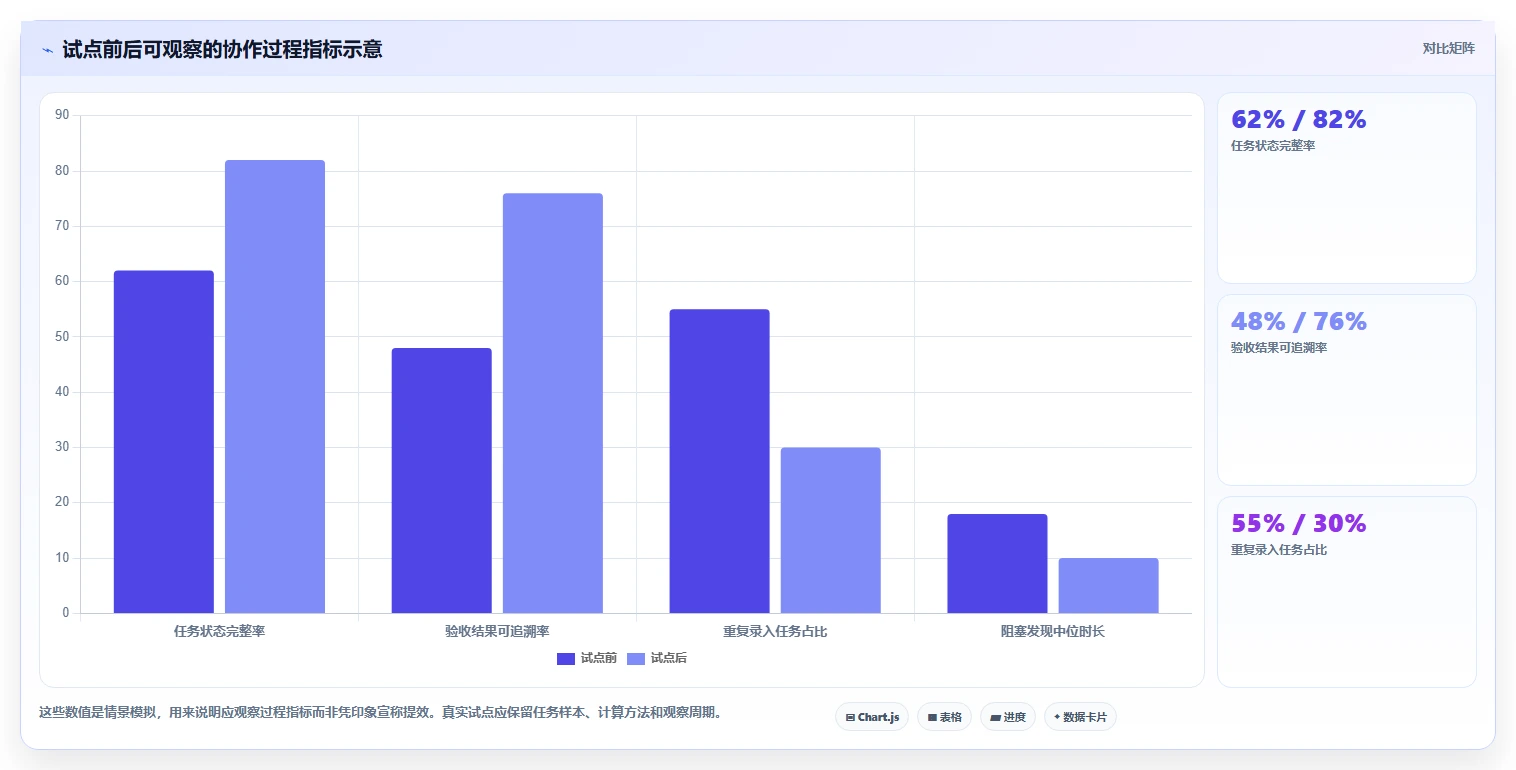The height and width of the screenshot is (770, 1516).
Task: Click the 阻塞发现中位时长 x-axis label
Action: (1053, 632)
